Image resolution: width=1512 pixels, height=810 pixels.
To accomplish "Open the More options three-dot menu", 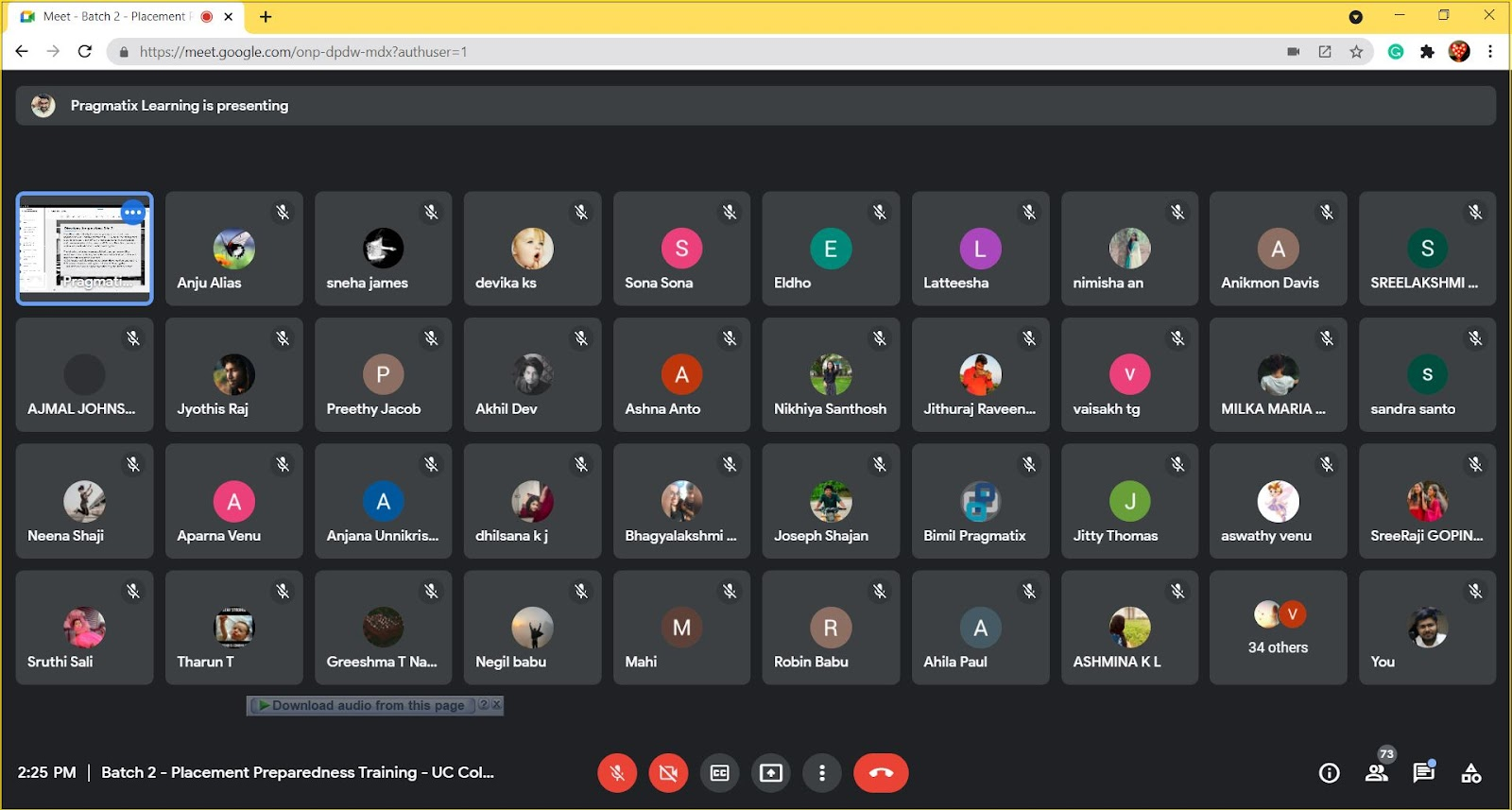I will (x=822, y=773).
